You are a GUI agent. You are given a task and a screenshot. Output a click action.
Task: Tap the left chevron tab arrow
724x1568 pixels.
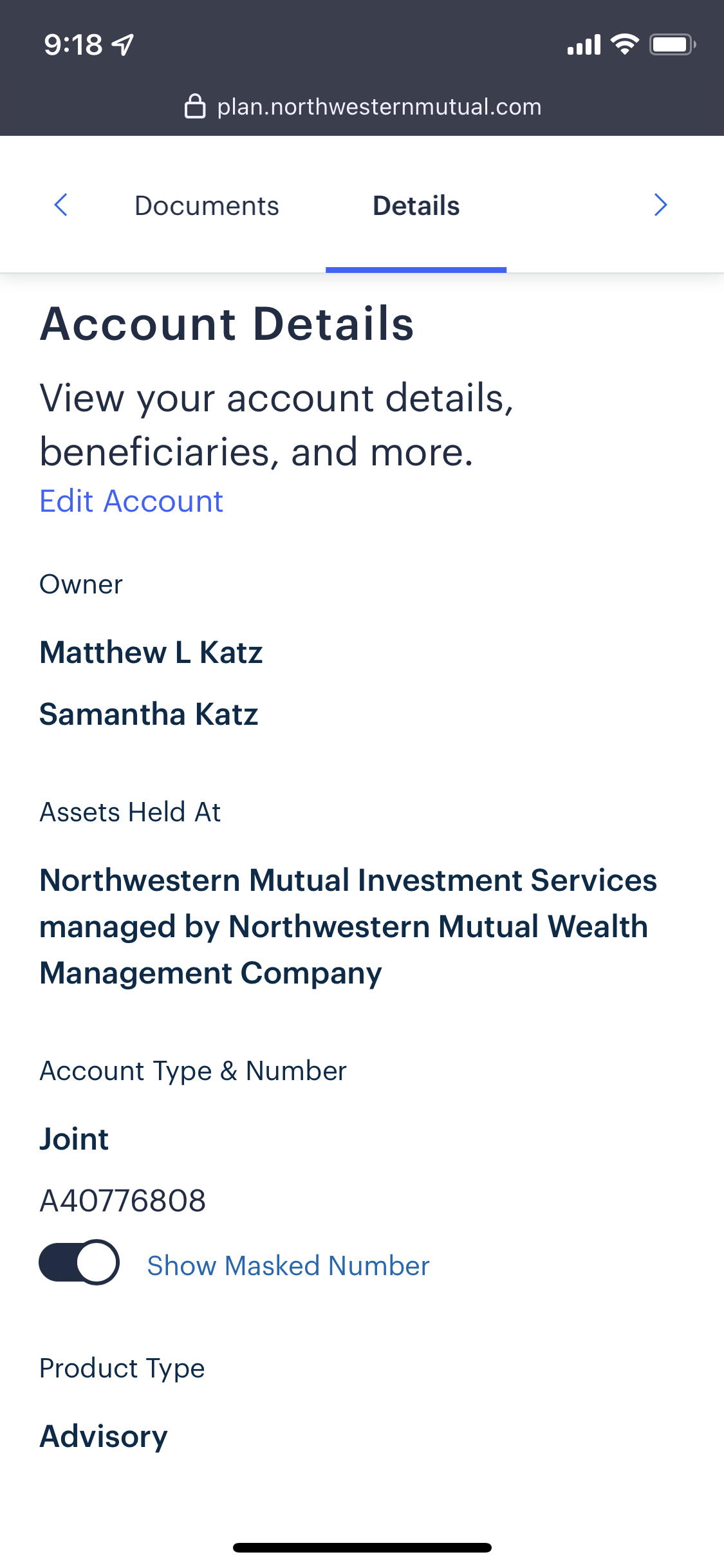pyautogui.click(x=61, y=205)
